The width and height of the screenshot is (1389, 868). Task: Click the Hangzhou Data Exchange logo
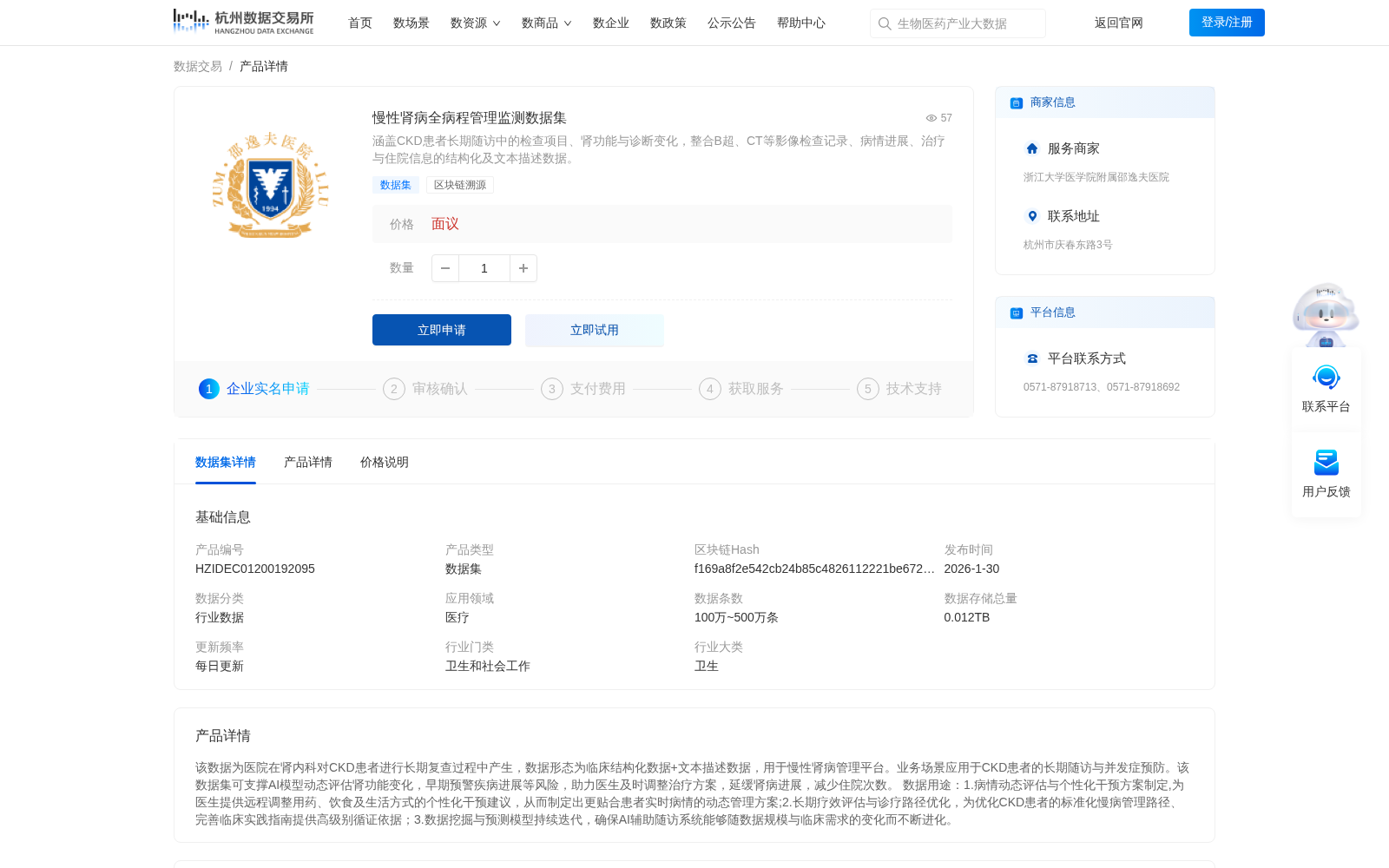(243, 22)
